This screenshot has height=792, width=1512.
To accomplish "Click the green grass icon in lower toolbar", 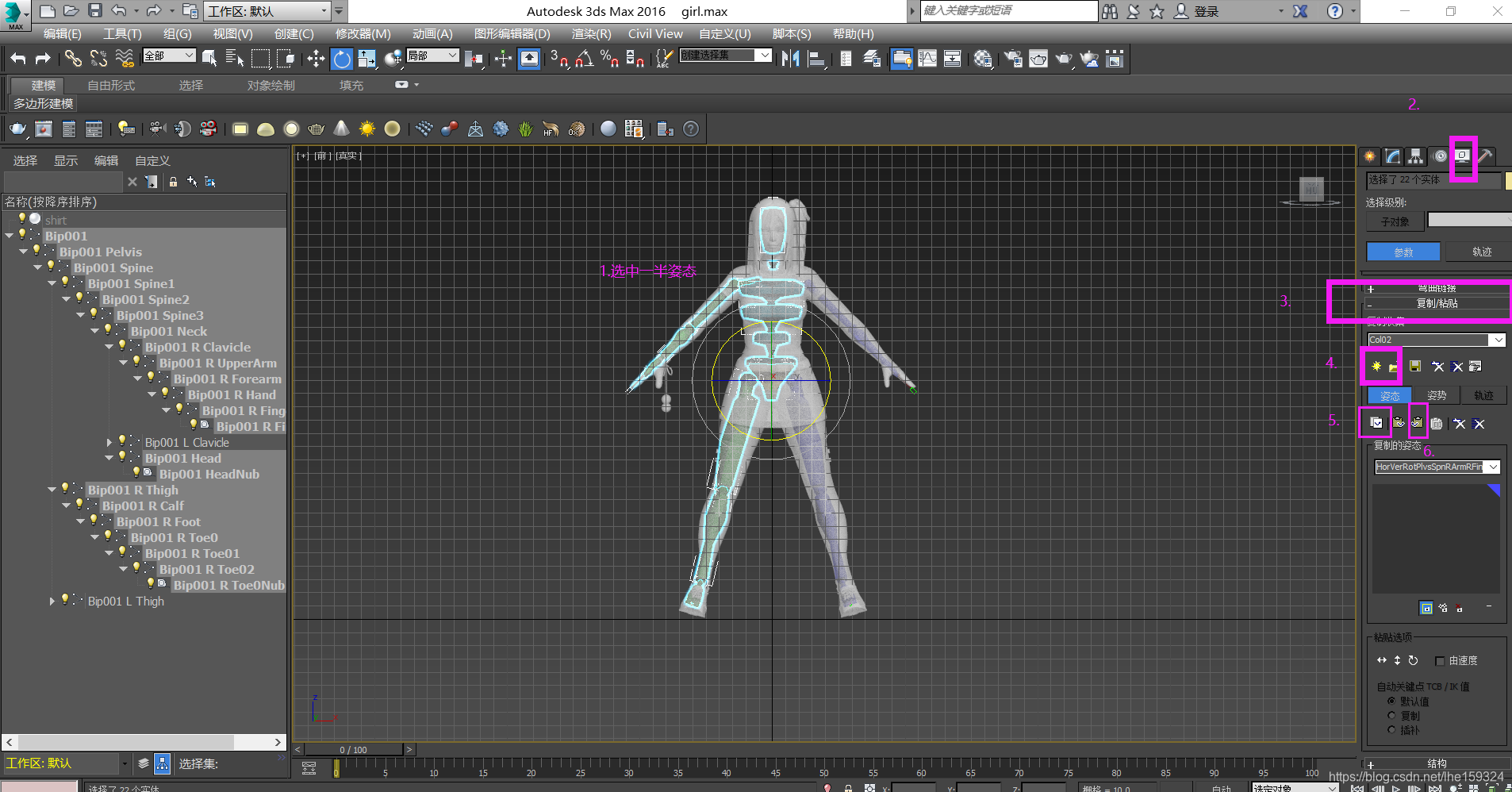I will coord(525,129).
